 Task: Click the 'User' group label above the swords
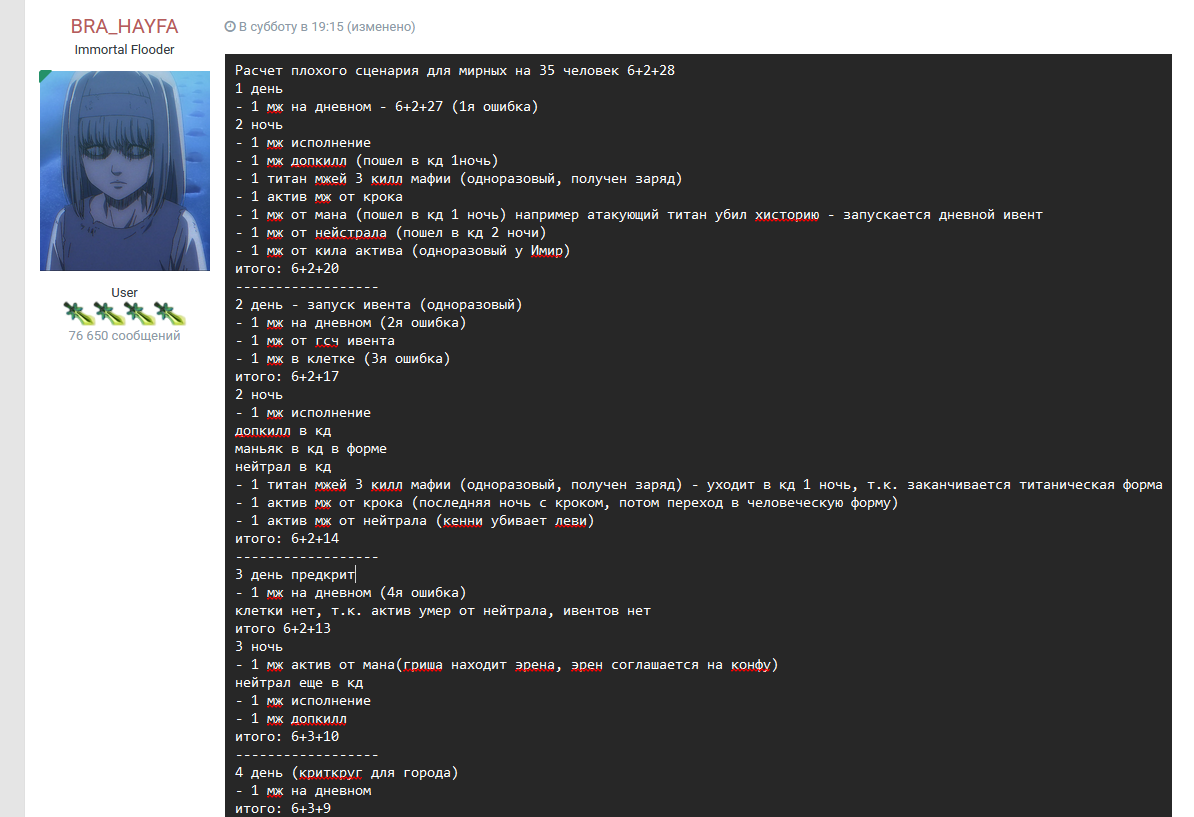(x=124, y=292)
